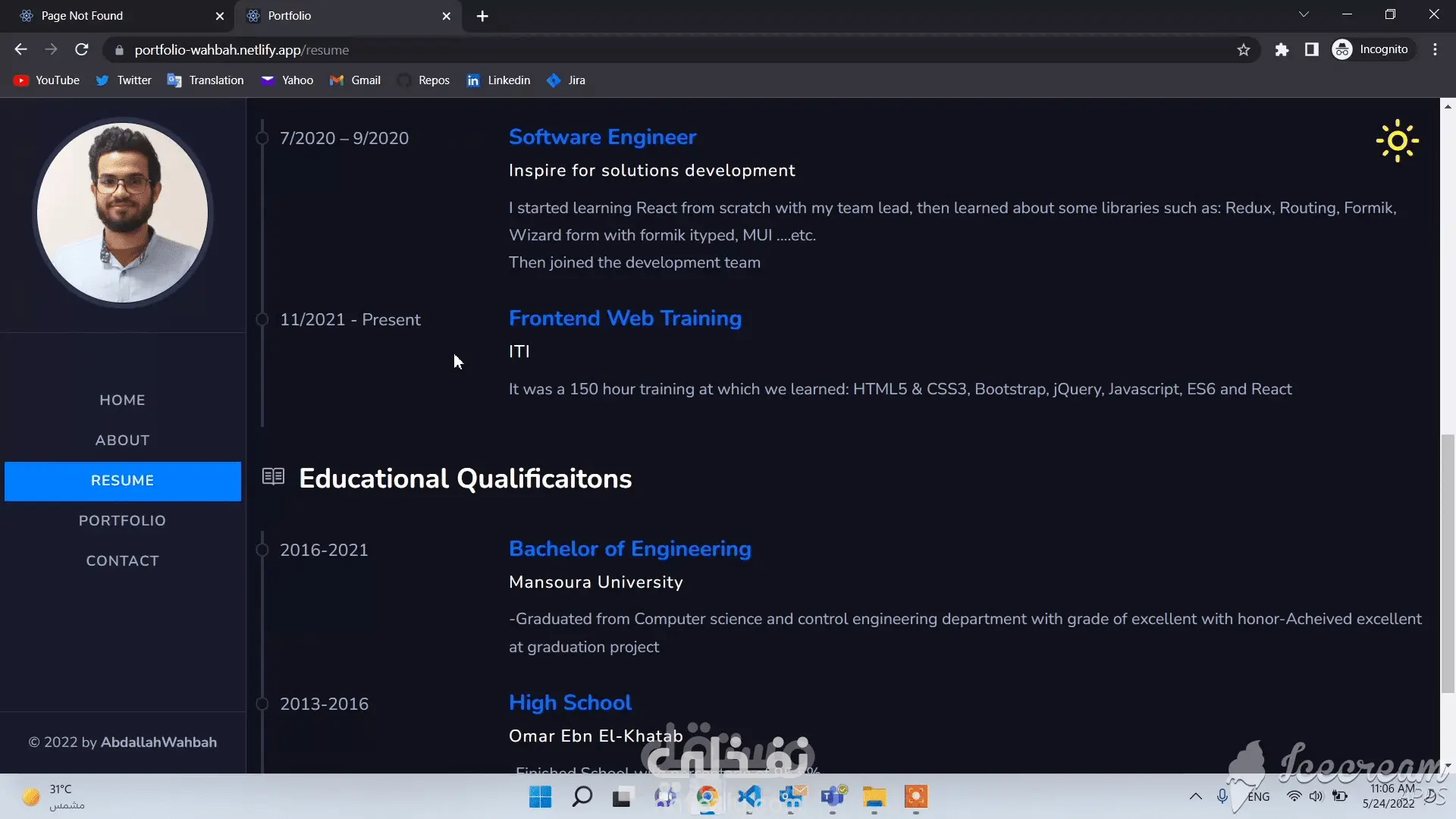Open the browser side panel icon

click(x=1312, y=50)
